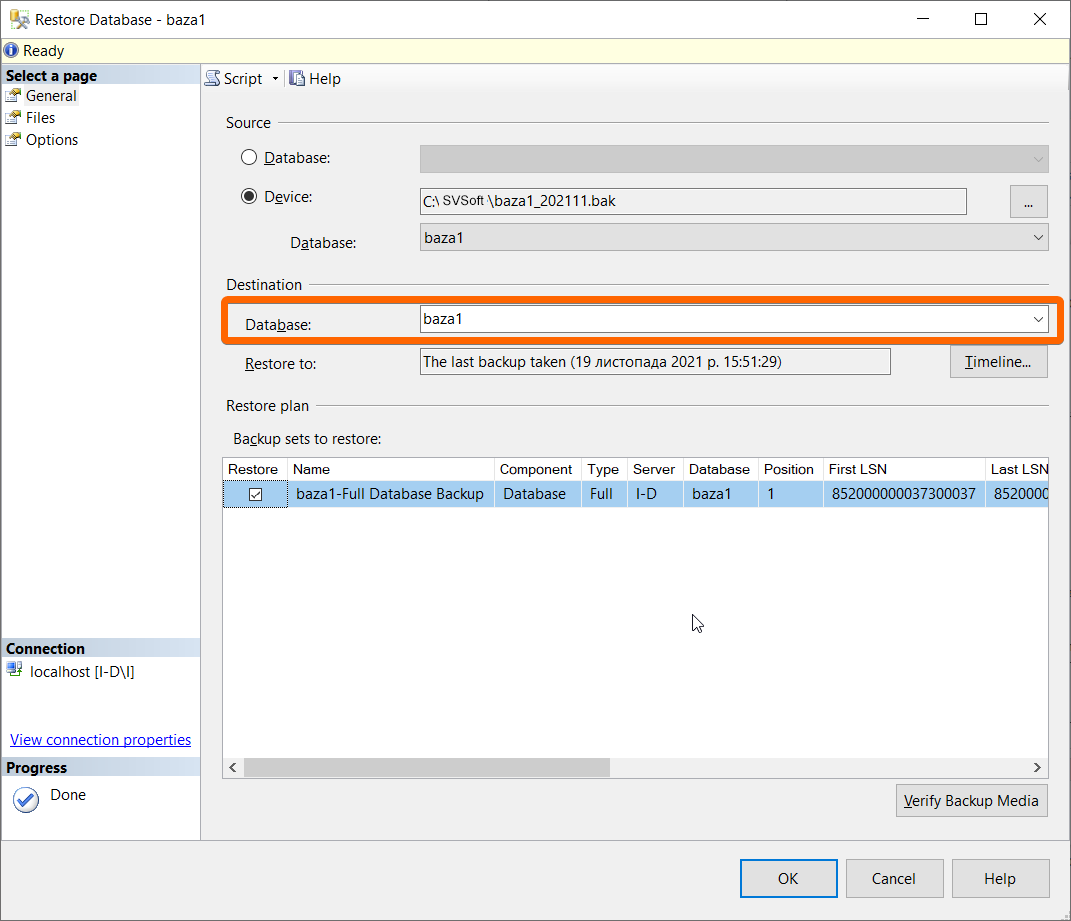Minimize the Restore Database window
Image resolution: width=1071 pixels, height=921 pixels.
click(923, 19)
